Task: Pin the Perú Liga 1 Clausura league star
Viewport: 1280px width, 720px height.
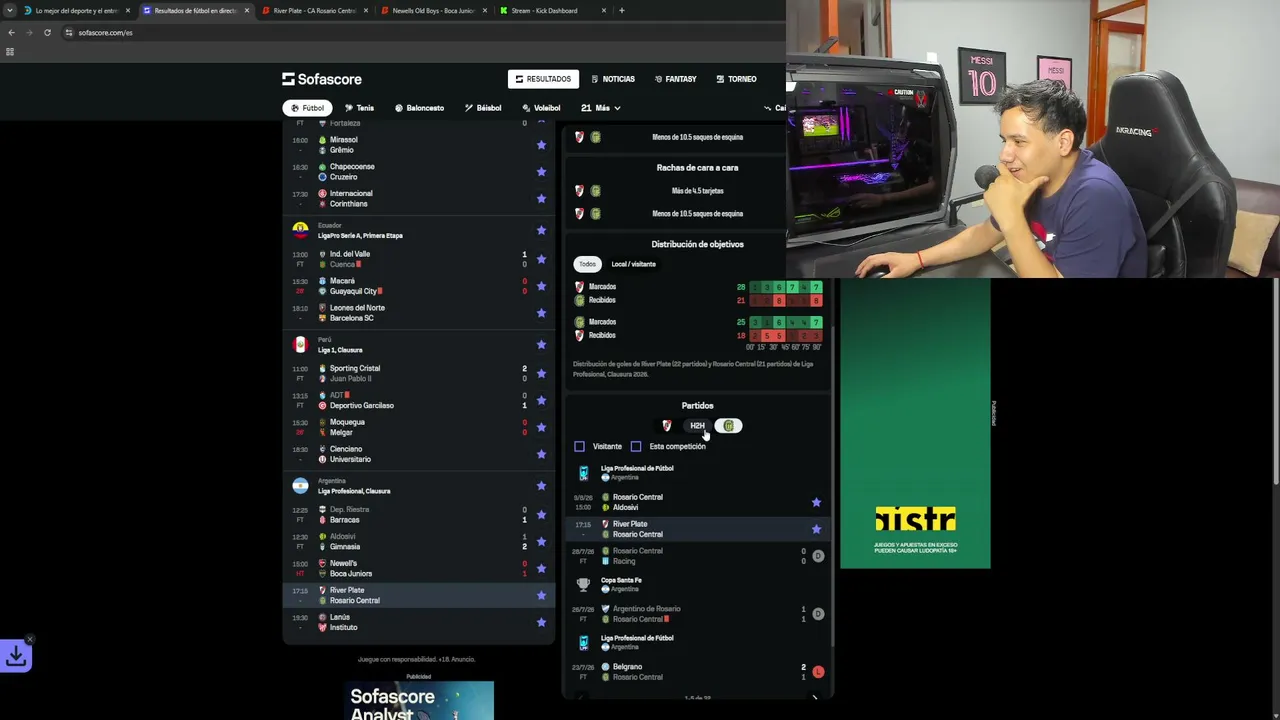Action: pos(541,345)
